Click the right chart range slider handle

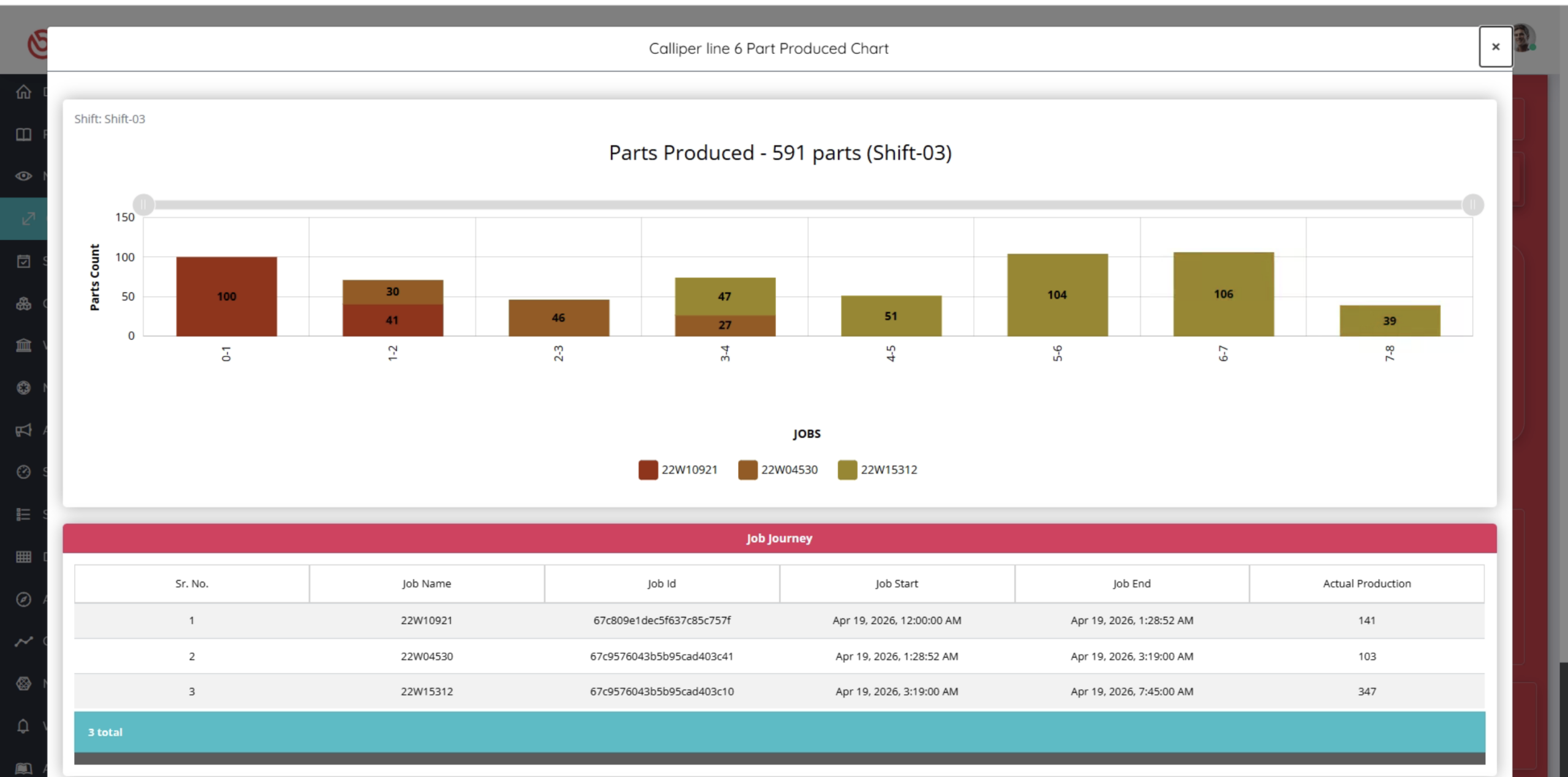[x=1472, y=205]
